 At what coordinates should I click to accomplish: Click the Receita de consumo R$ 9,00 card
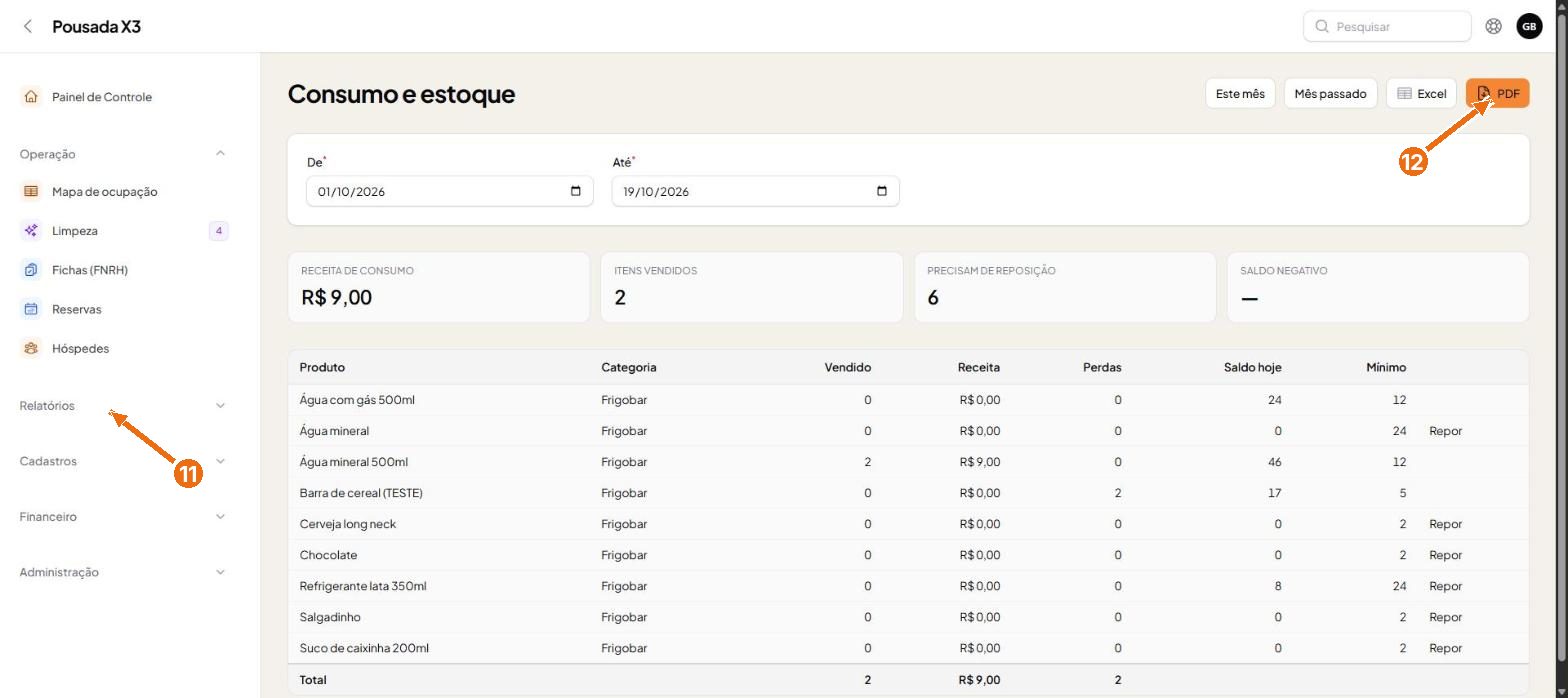pos(438,287)
